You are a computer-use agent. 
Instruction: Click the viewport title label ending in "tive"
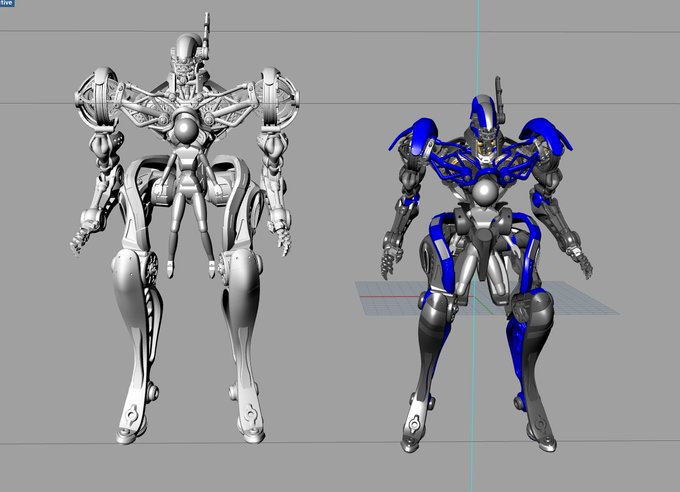click(7, 3)
